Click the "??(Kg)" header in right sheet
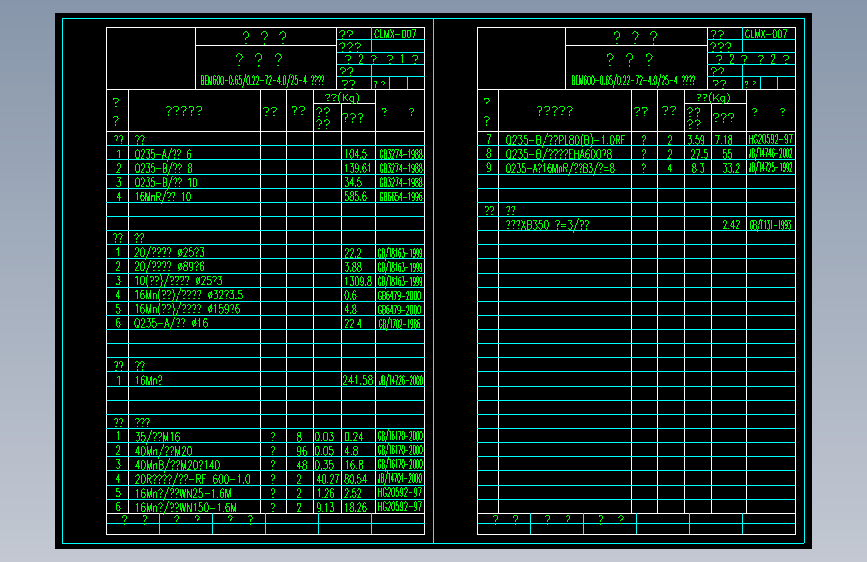This screenshot has width=867, height=562. [x=713, y=97]
